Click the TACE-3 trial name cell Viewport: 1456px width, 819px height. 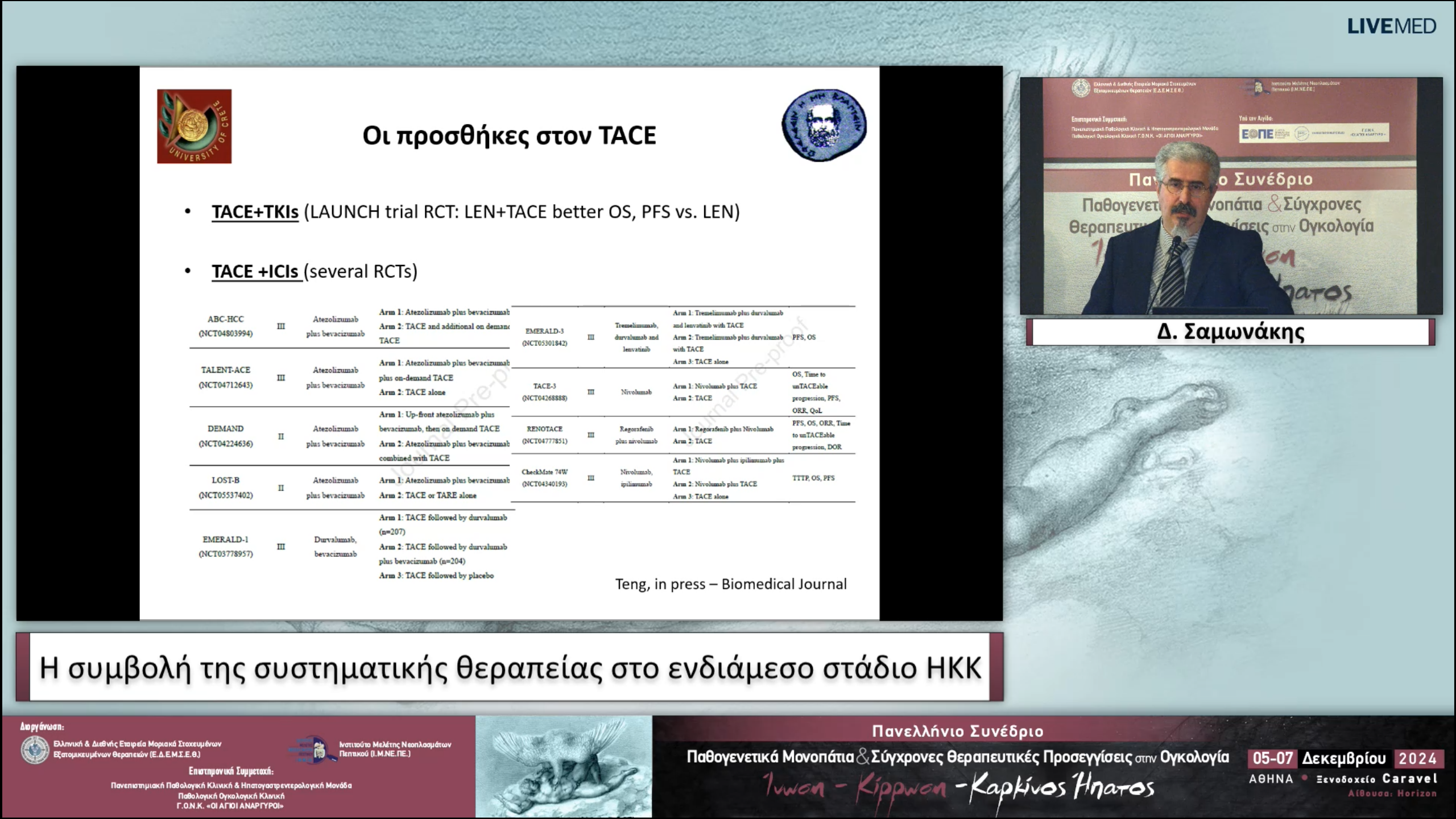click(x=544, y=392)
